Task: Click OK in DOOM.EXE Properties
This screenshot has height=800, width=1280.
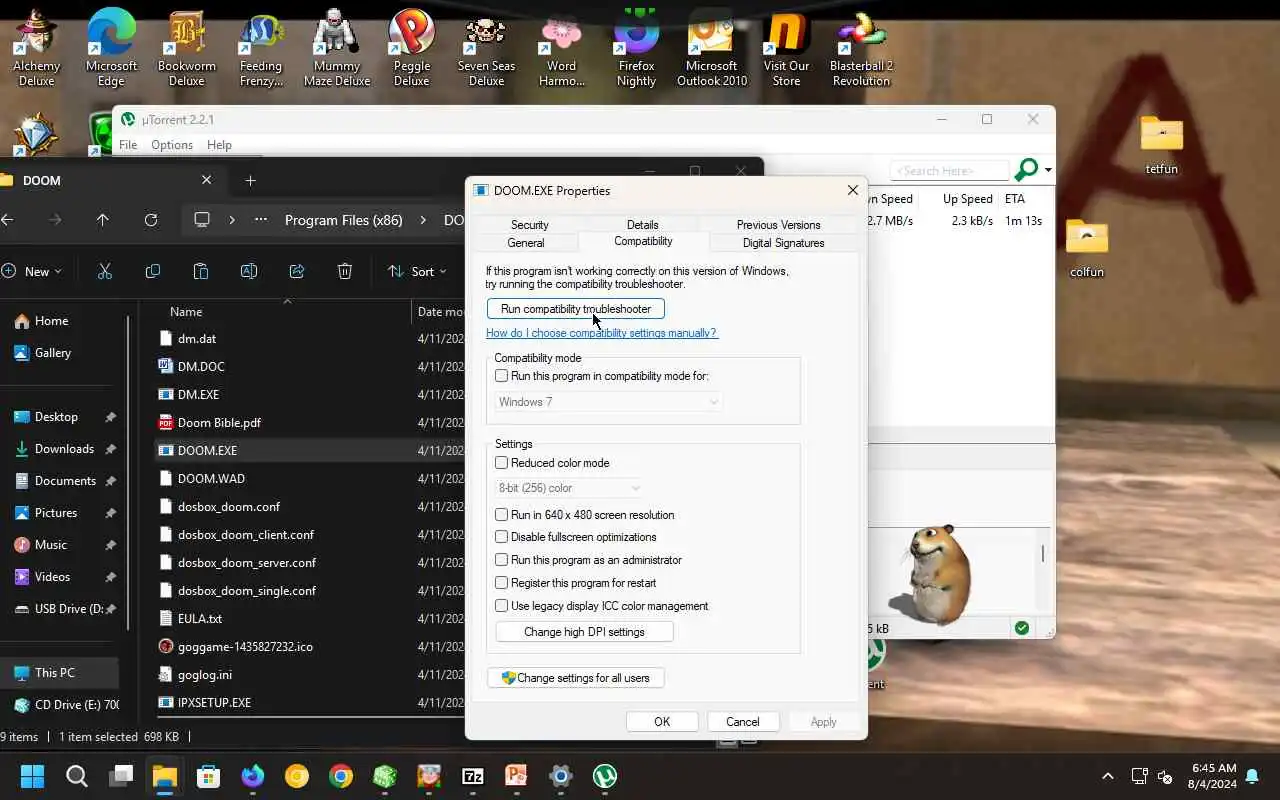Action: pos(662,722)
